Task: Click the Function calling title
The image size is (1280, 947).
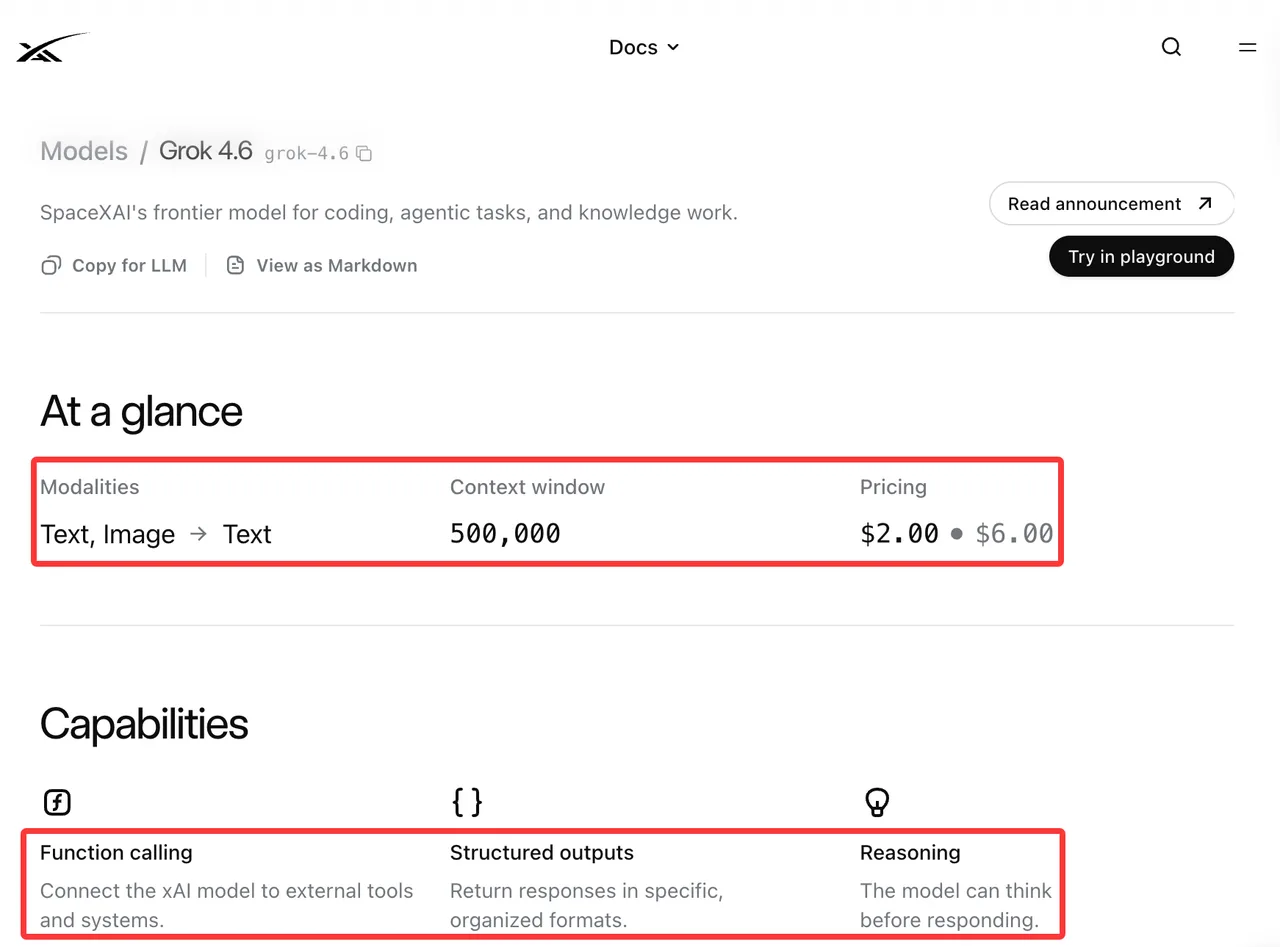Action: tap(116, 853)
